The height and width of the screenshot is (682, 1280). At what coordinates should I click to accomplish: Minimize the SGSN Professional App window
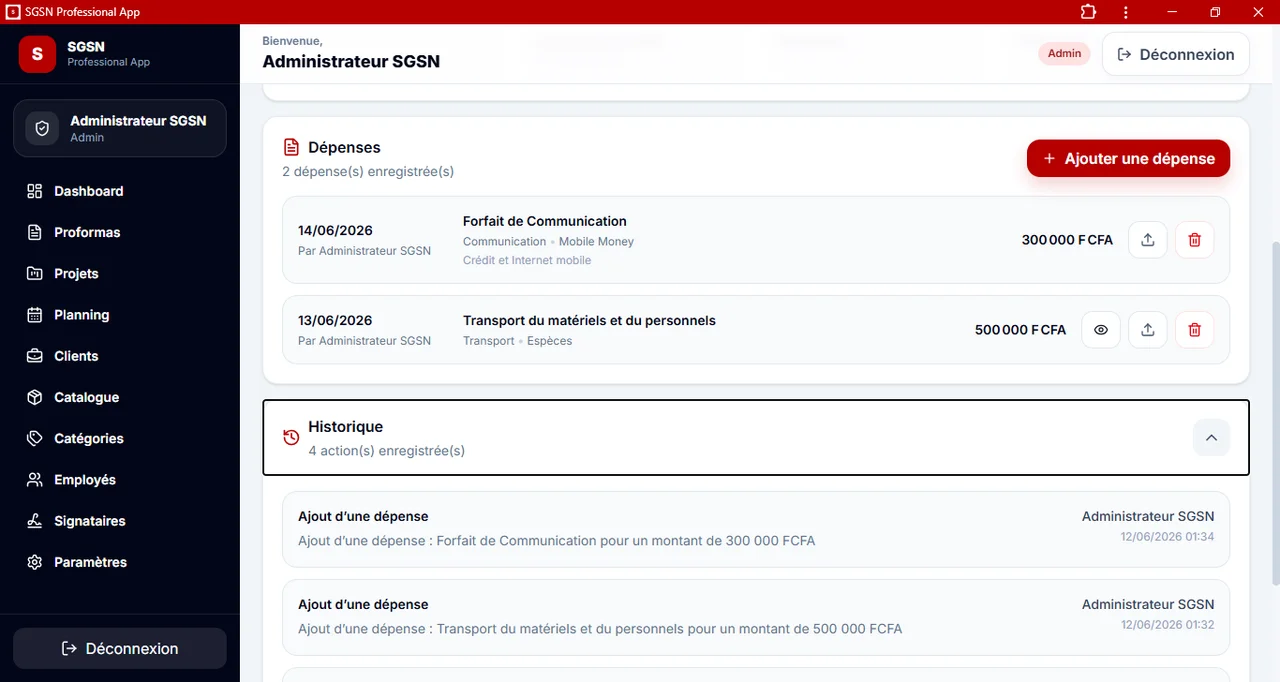click(1172, 12)
